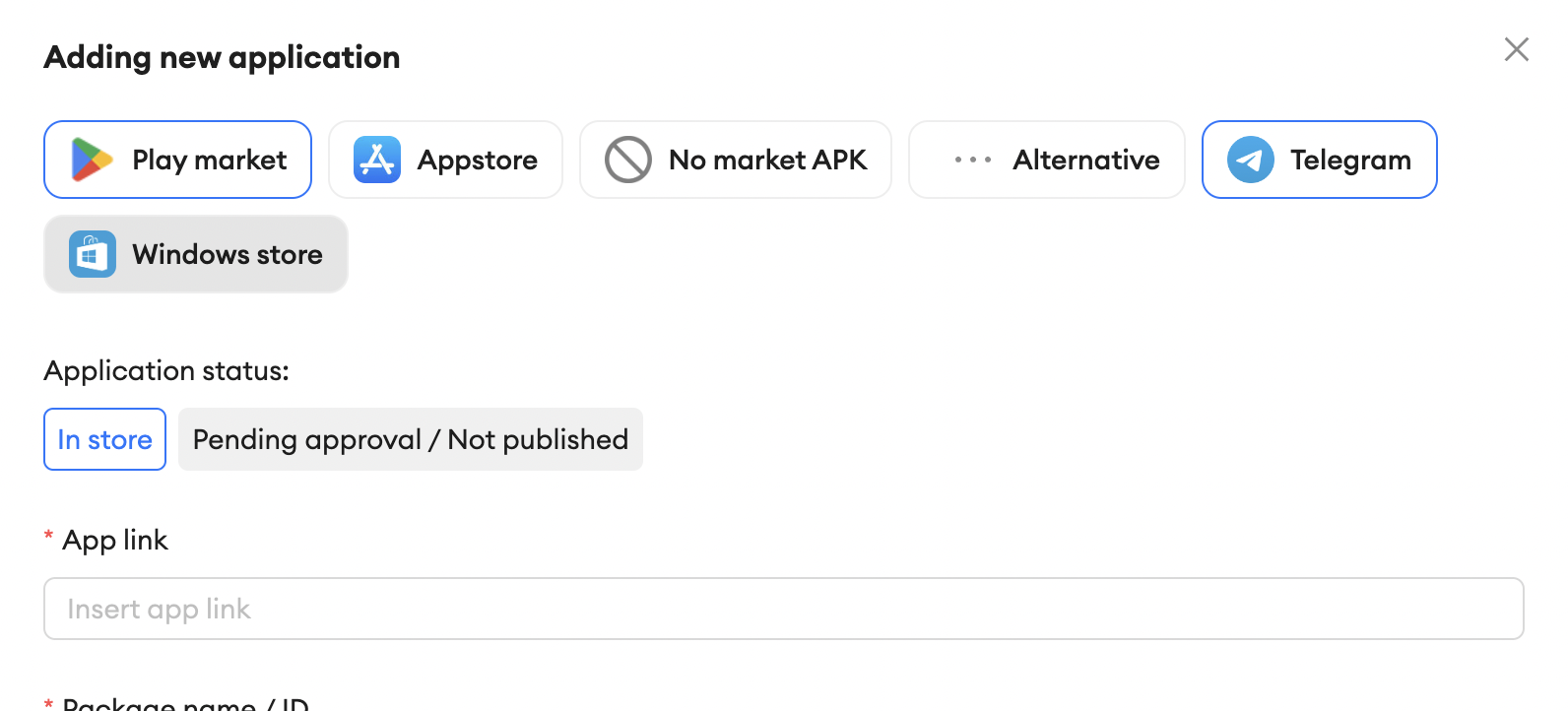Select the In store status
This screenshot has height=711, width=1568.
pos(104,439)
